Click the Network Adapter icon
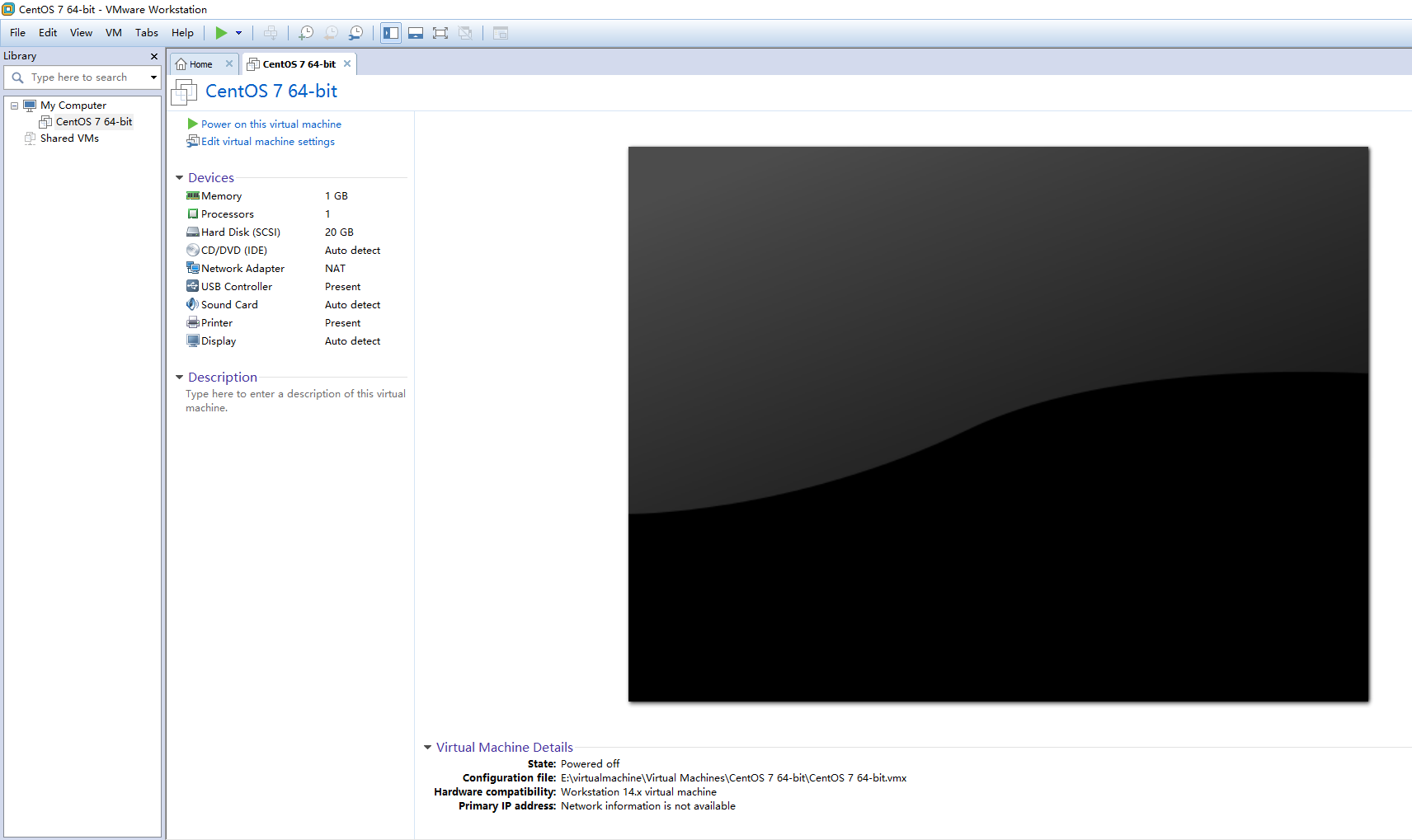Viewport: 1412px width, 840px height. click(193, 269)
